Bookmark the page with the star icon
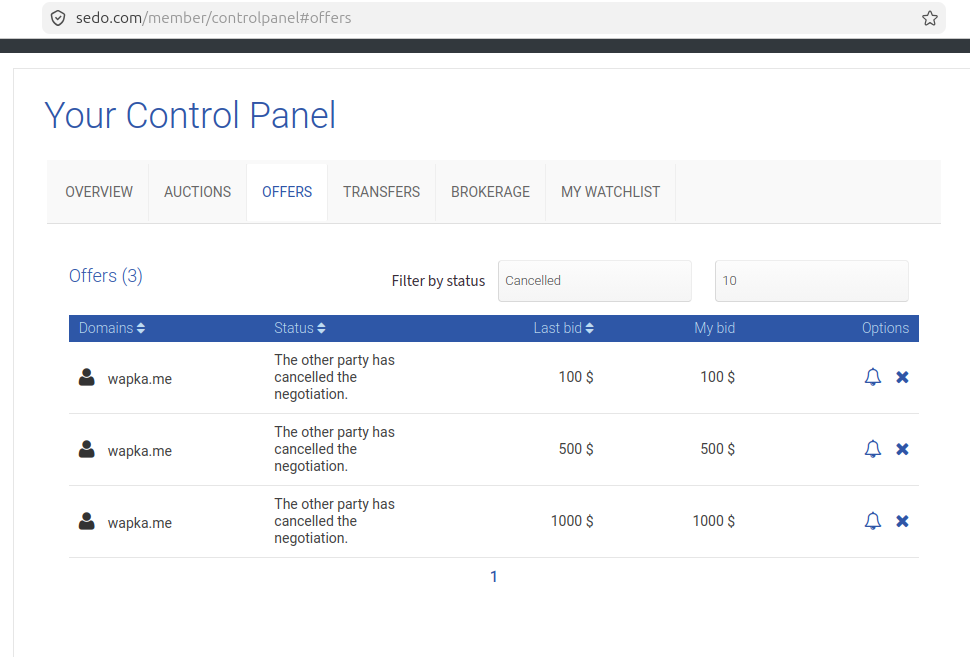This screenshot has width=970, height=657. click(929, 18)
